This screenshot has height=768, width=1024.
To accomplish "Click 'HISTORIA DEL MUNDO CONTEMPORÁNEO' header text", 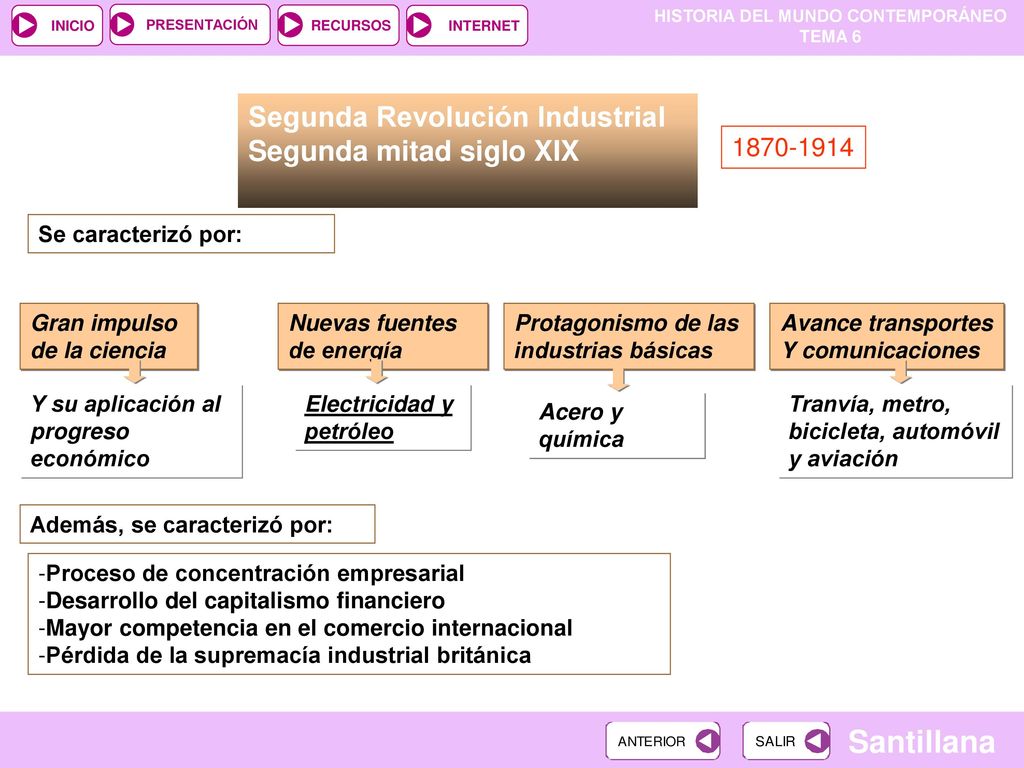I will (830, 16).
